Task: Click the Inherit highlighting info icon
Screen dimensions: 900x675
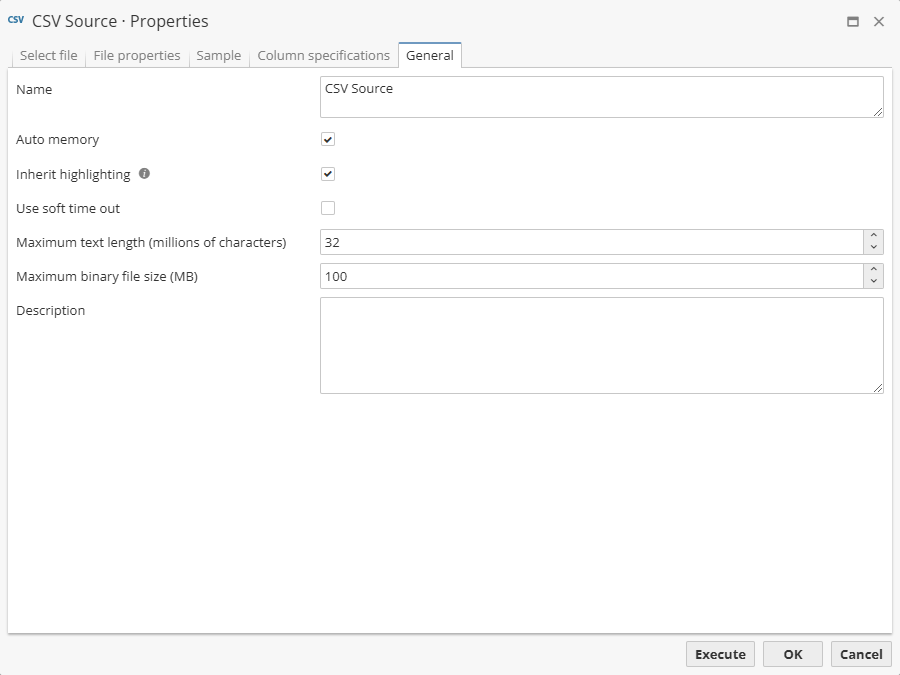Action: 144,174
